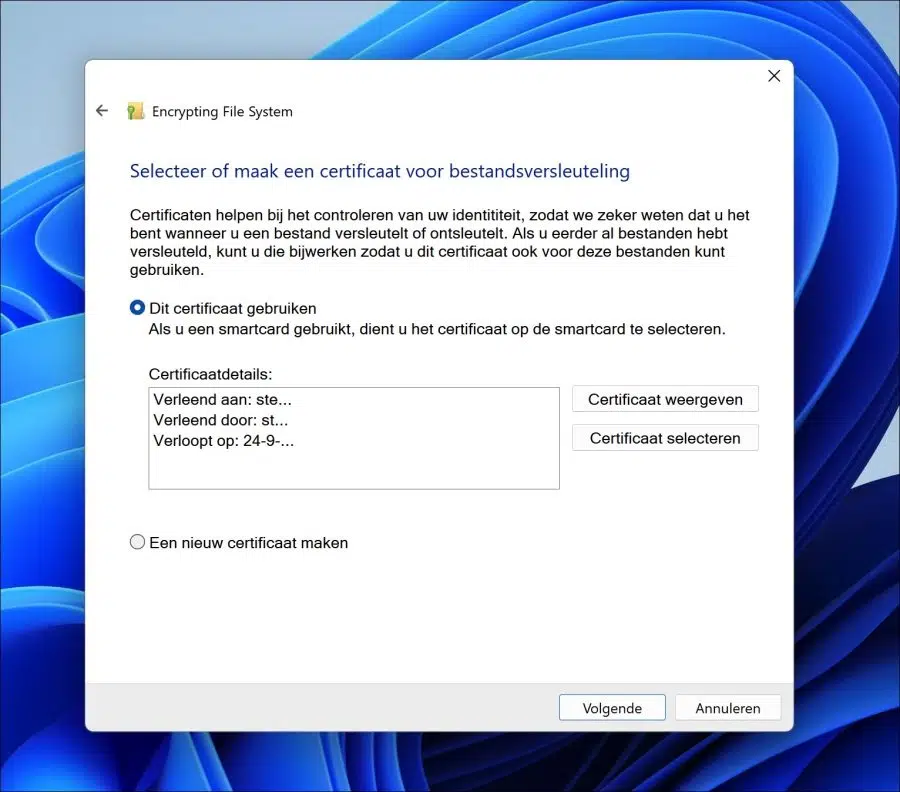The width and height of the screenshot is (900, 792).
Task: Click the smartcard instruction text
Action: pyautogui.click(x=437, y=329)
